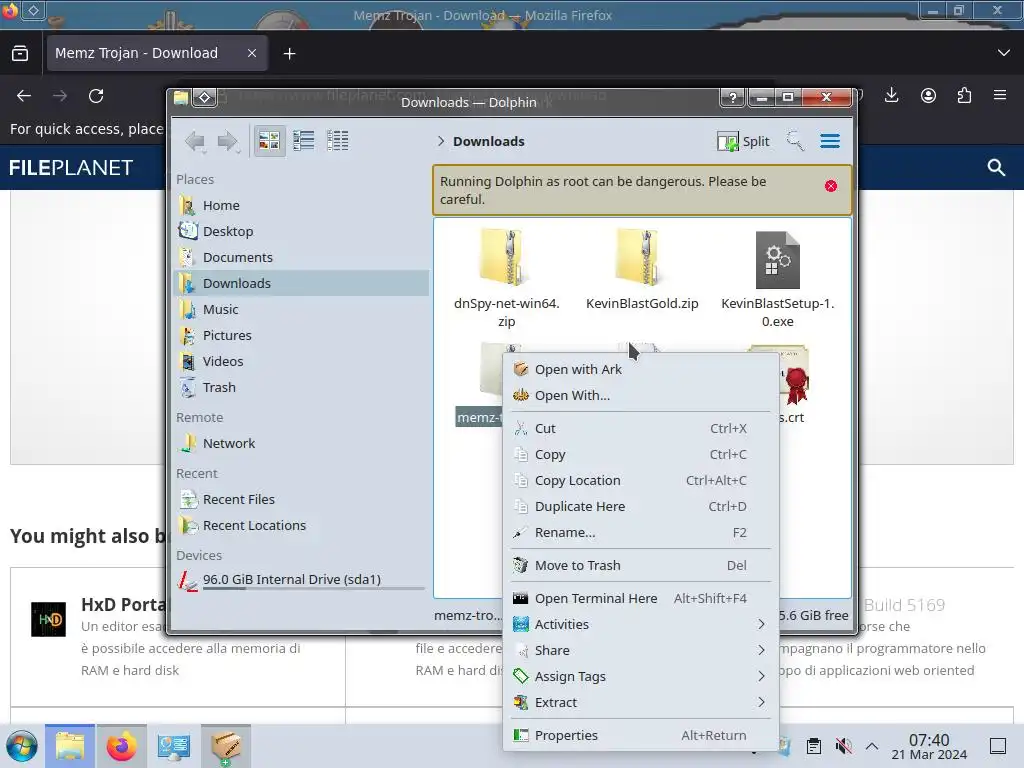Screen dimensions: 1024x768
Task: Choose Copy Location from context menu
Action: click(640, 481)
